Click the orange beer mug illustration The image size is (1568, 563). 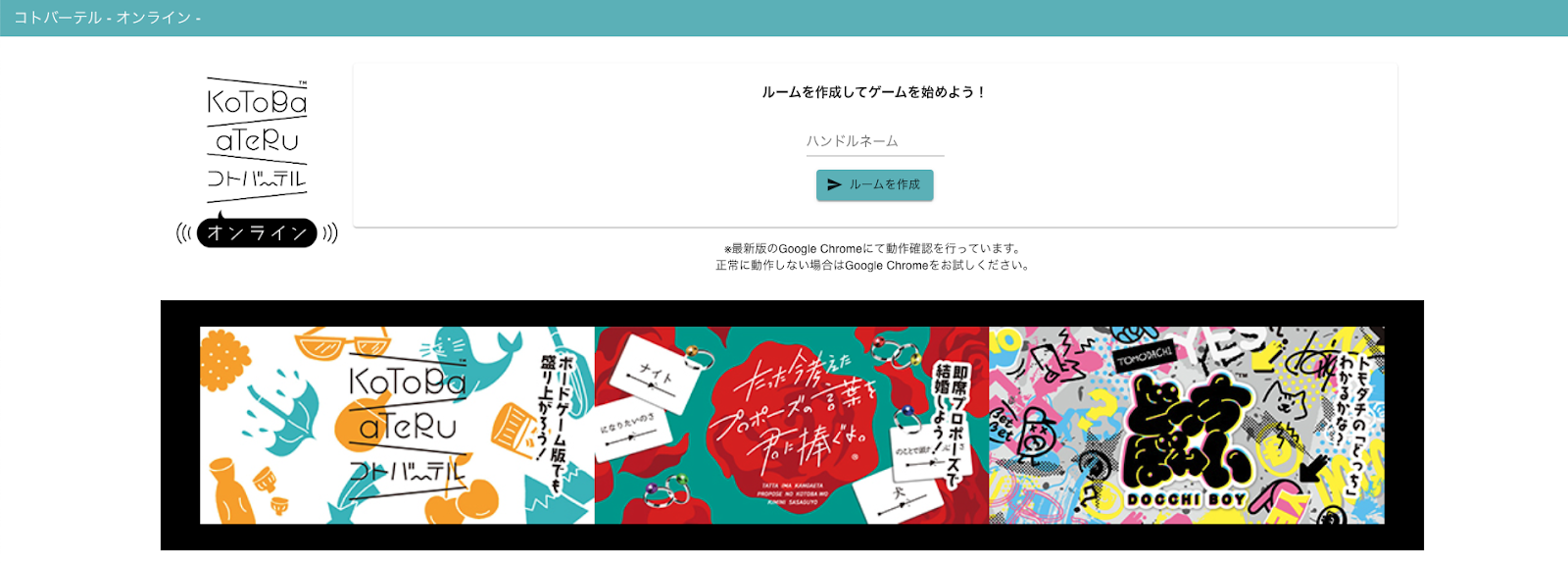coord(514,430)
